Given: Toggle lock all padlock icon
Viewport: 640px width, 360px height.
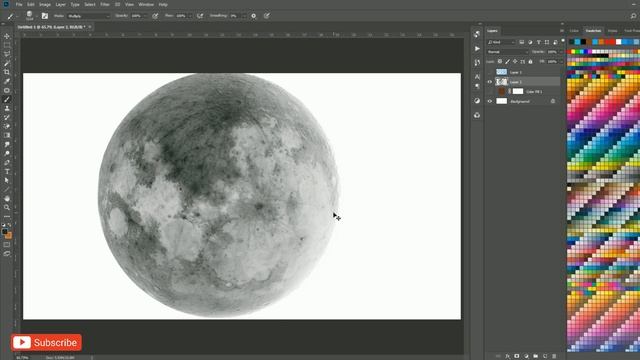Looking at the screenshot, I should tap(530, 62).
